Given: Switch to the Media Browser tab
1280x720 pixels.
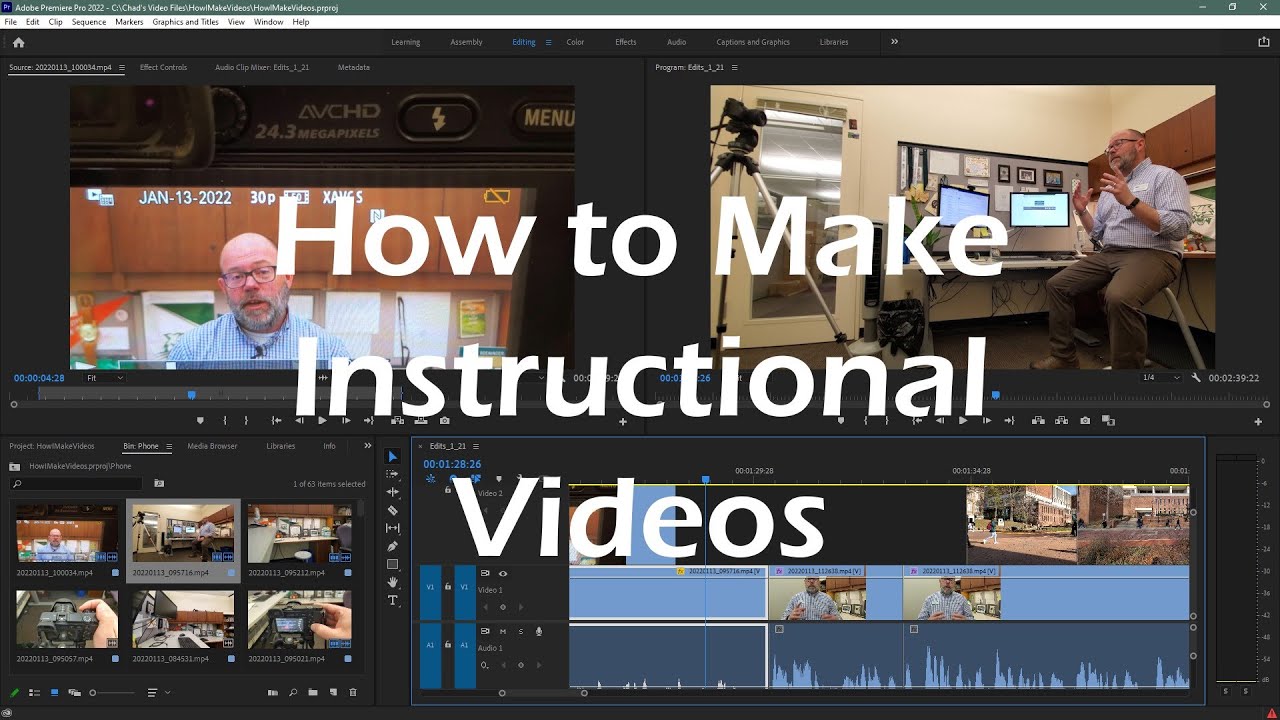Looking at the screenshot, I should (x=212, y=446).
